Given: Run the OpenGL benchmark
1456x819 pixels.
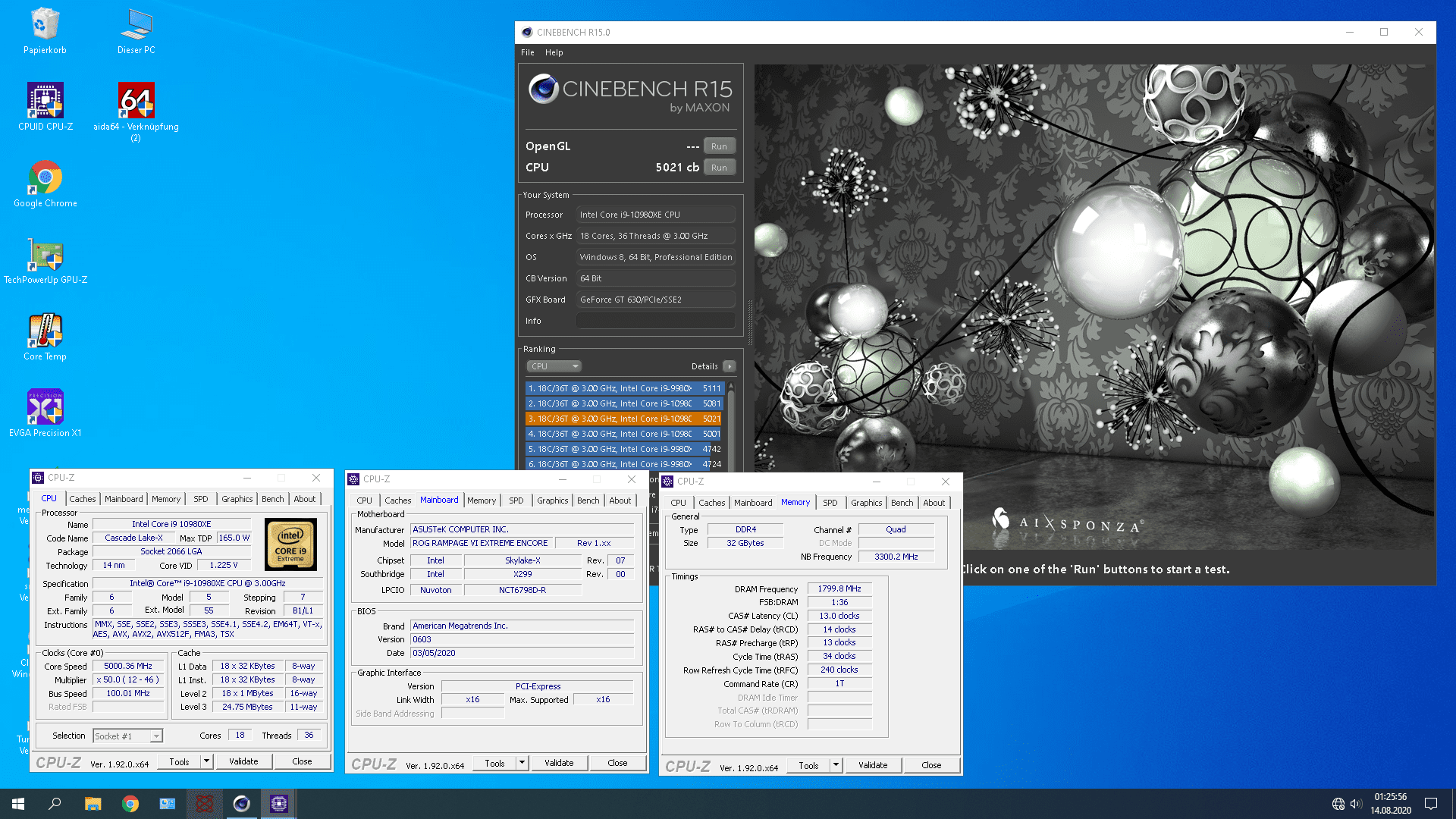Looking at the screenshot, I should 719,146.
